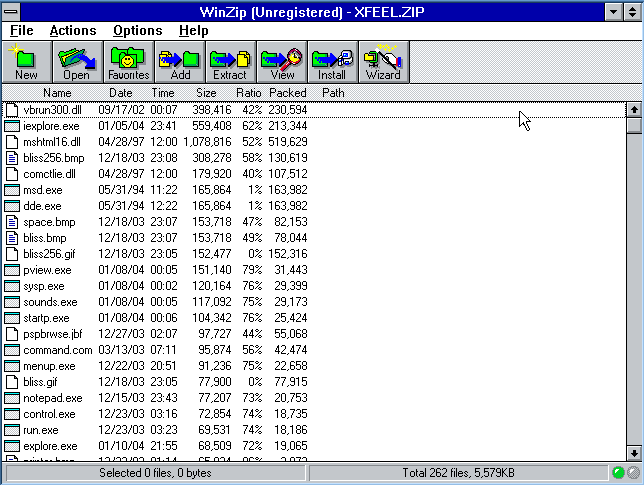Open the File menu
Screen dimensions: 644x485
pos(22,30)
